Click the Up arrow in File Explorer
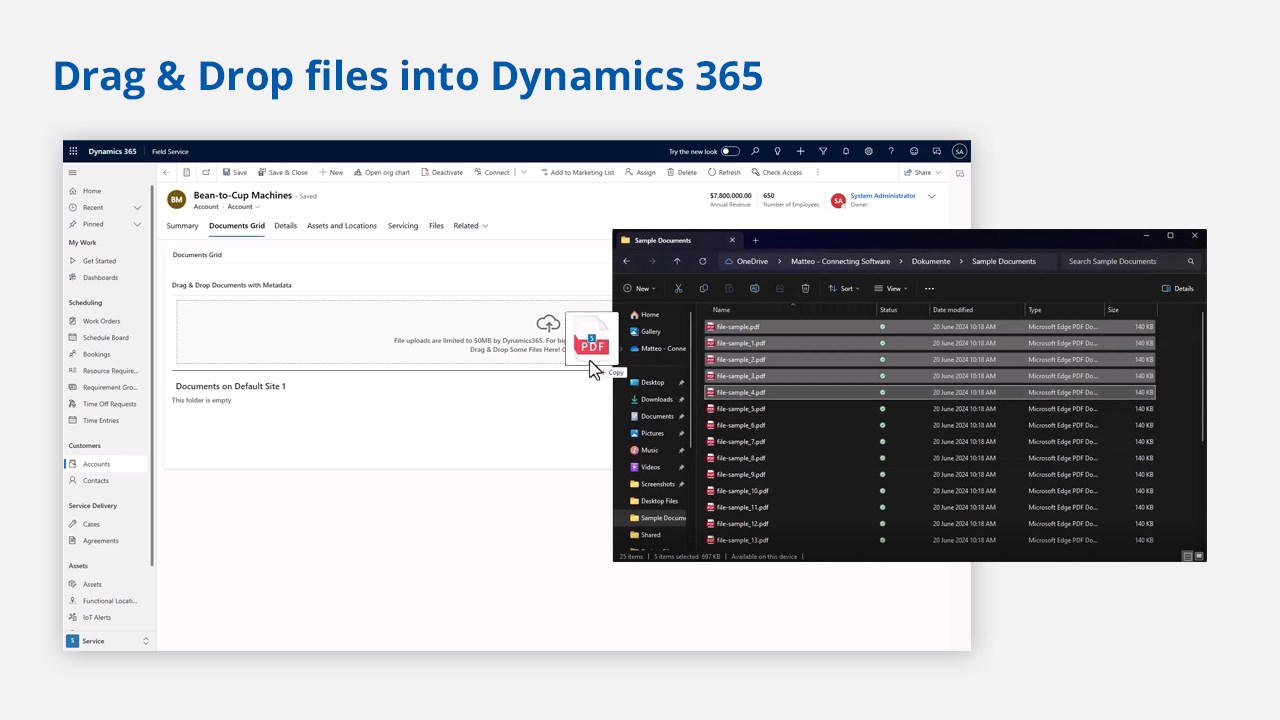This screenshot has height=720, width=1280. point(677,261)
